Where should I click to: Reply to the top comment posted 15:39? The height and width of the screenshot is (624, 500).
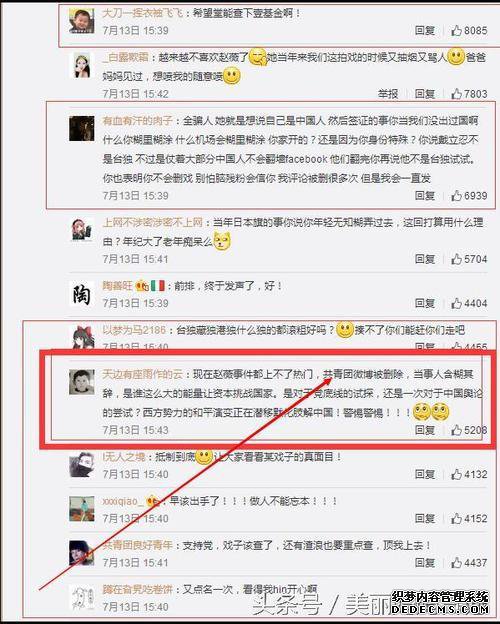(x=425, y=30)
